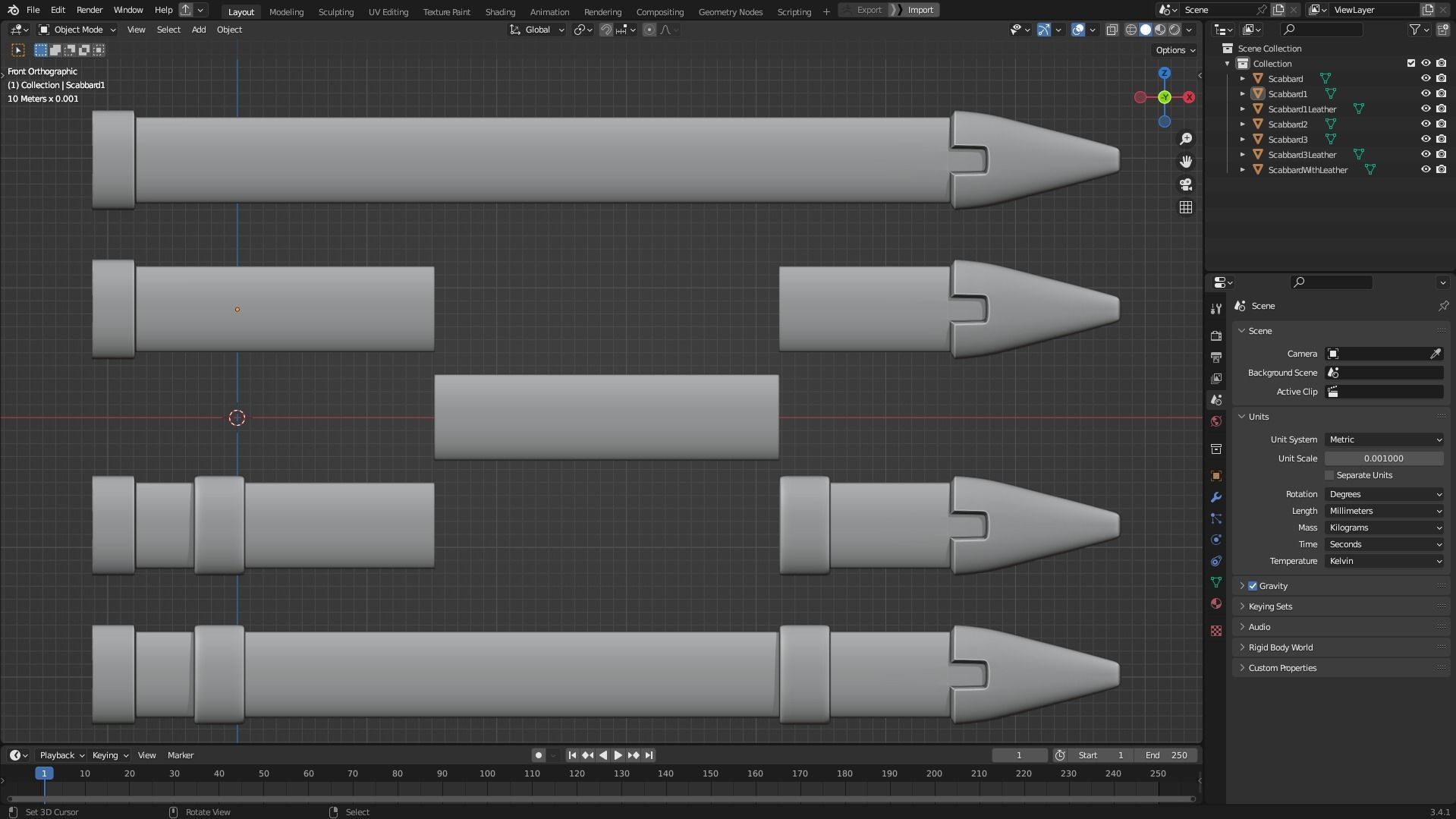Open the World properties tab
Screen dimensions: 1456x819
[x=1216, y=421]
